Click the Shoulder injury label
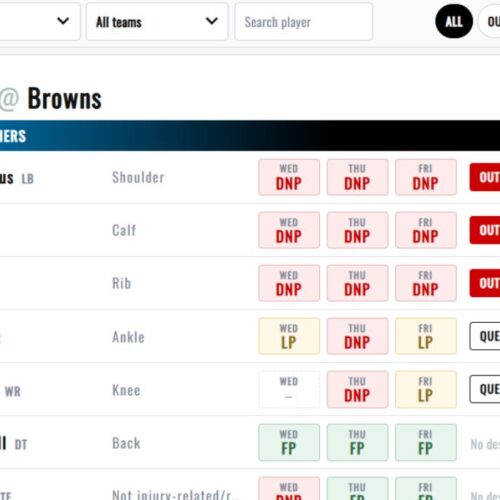The image size is (500, 500). pos(138,177)
